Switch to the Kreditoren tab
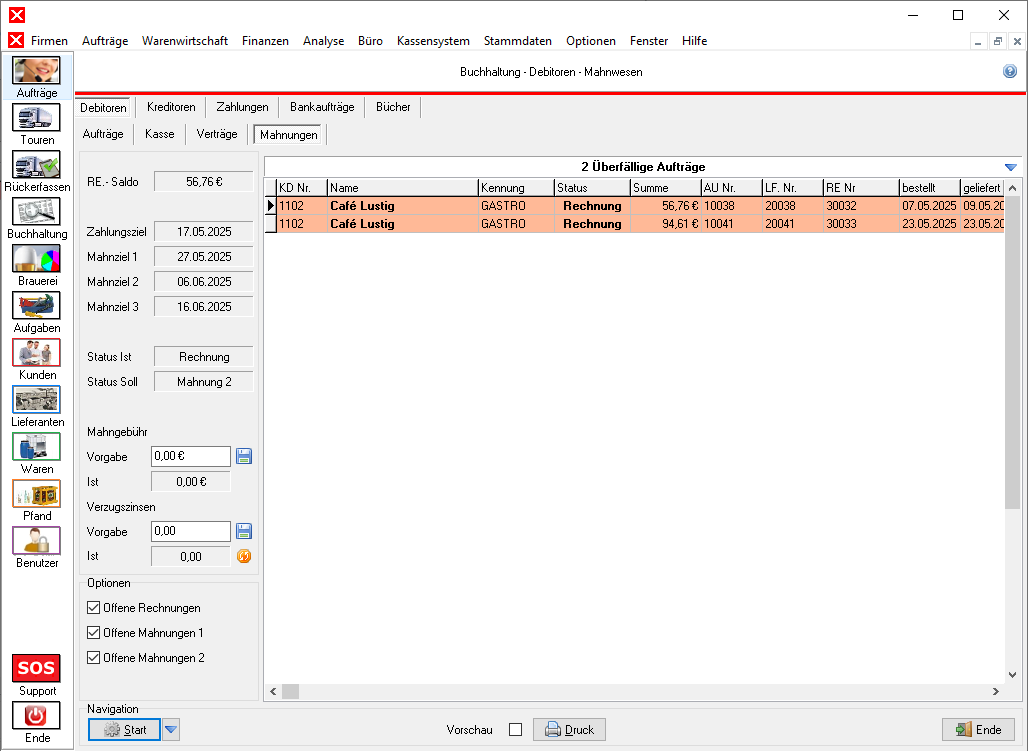Image resolution: width=1028 pixels, height=751 pixels. [170, 107]
